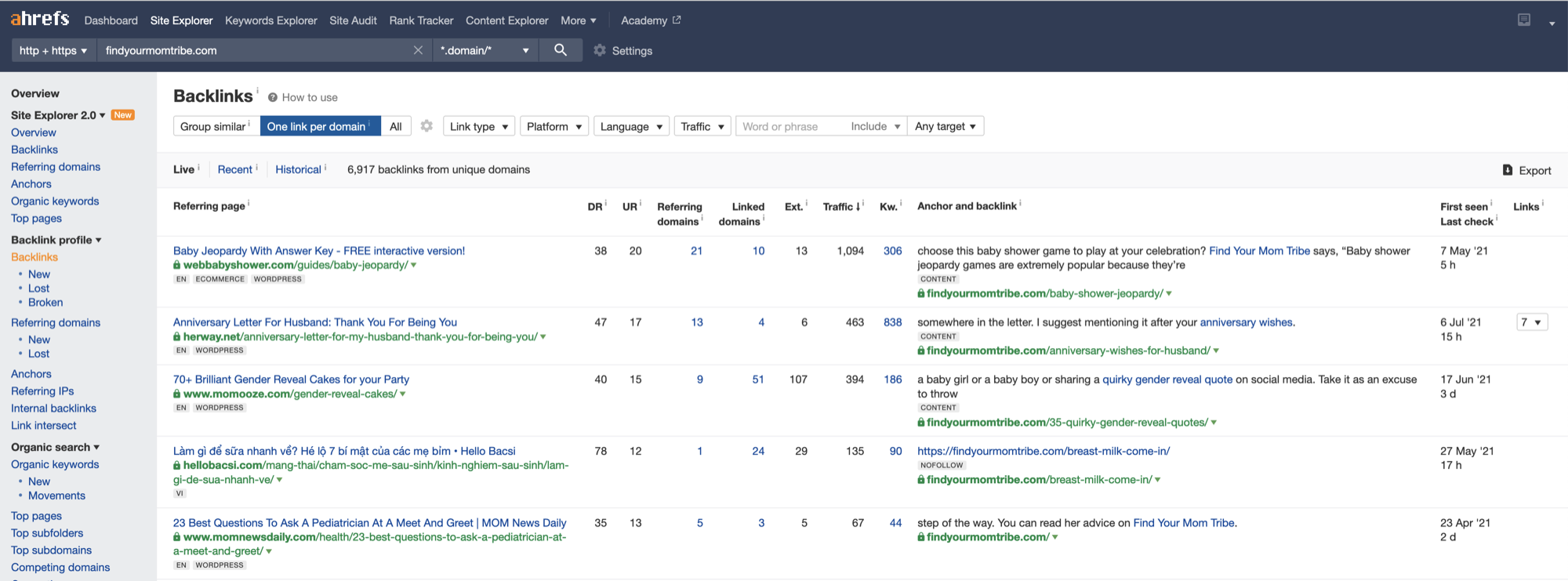The height and width of the screenshot is (581, 1568).
Task: Click lock icon beside webbabyshower.com URL
Action: tap(177, 265)
